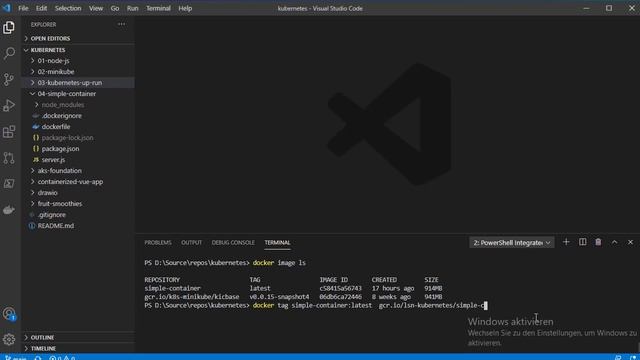
Task: Click the VS Code logo icon
Action: click(7, 8)
